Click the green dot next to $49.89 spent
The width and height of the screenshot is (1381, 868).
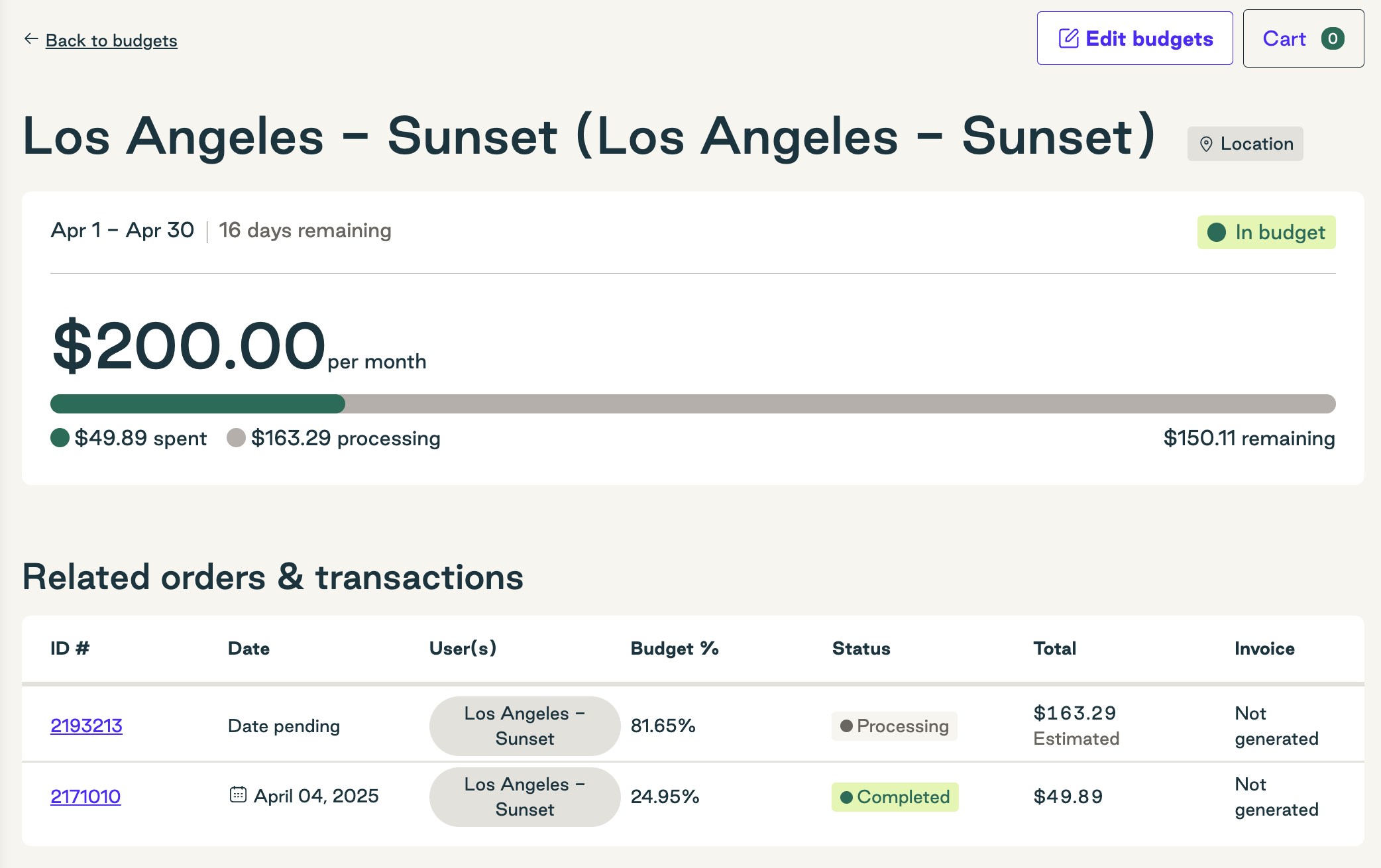click(x=60, y=438)
